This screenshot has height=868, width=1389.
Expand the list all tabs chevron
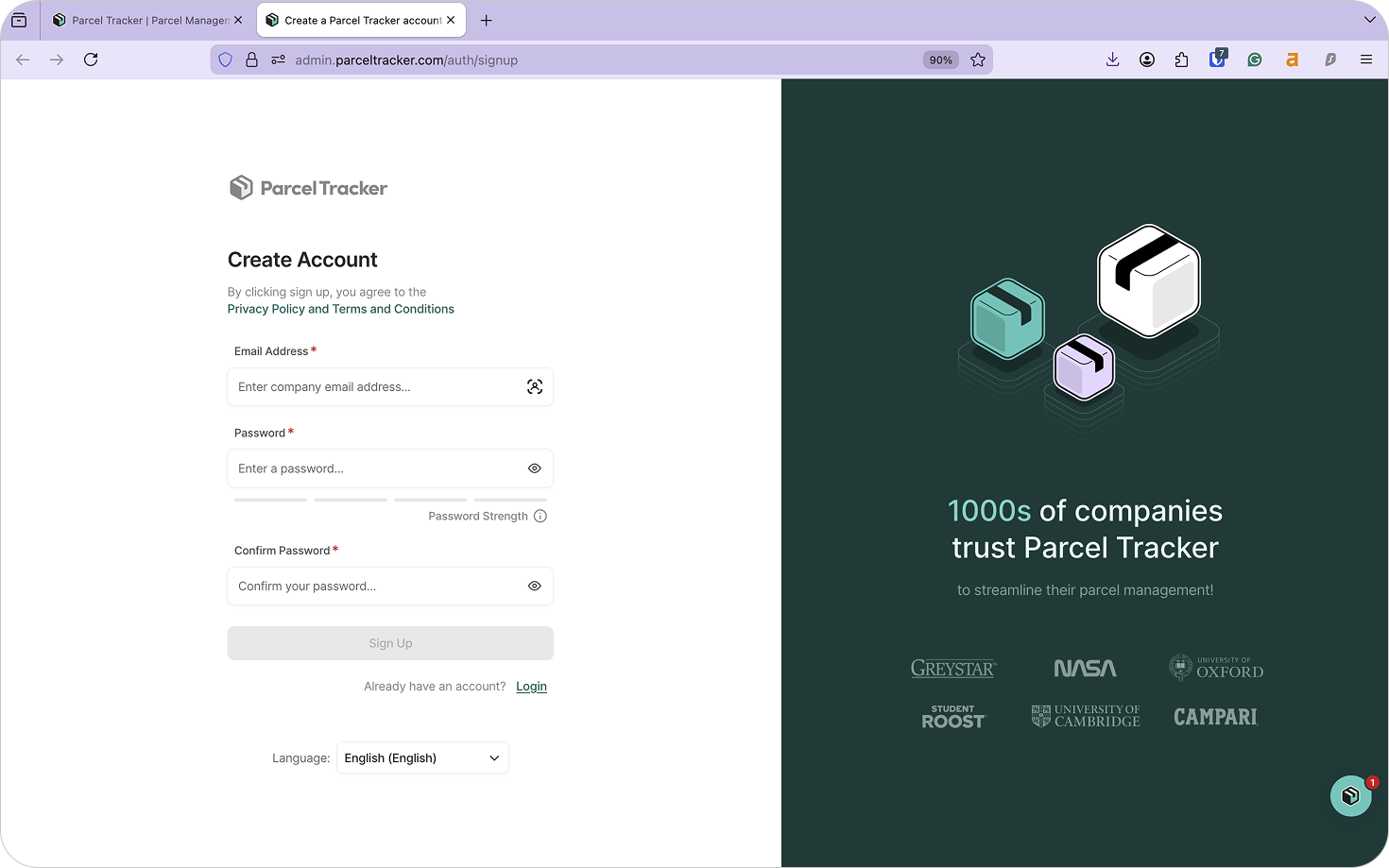coord(1369,20)
